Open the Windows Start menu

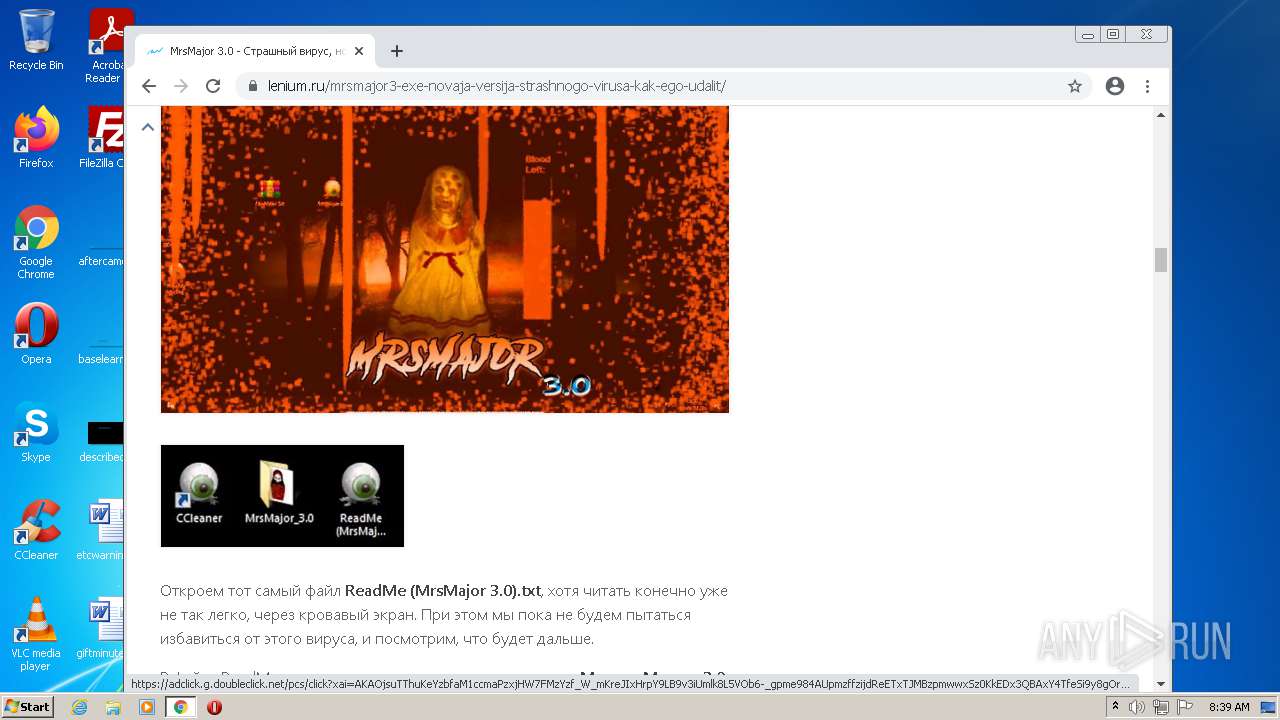click(x=27, y=706)
